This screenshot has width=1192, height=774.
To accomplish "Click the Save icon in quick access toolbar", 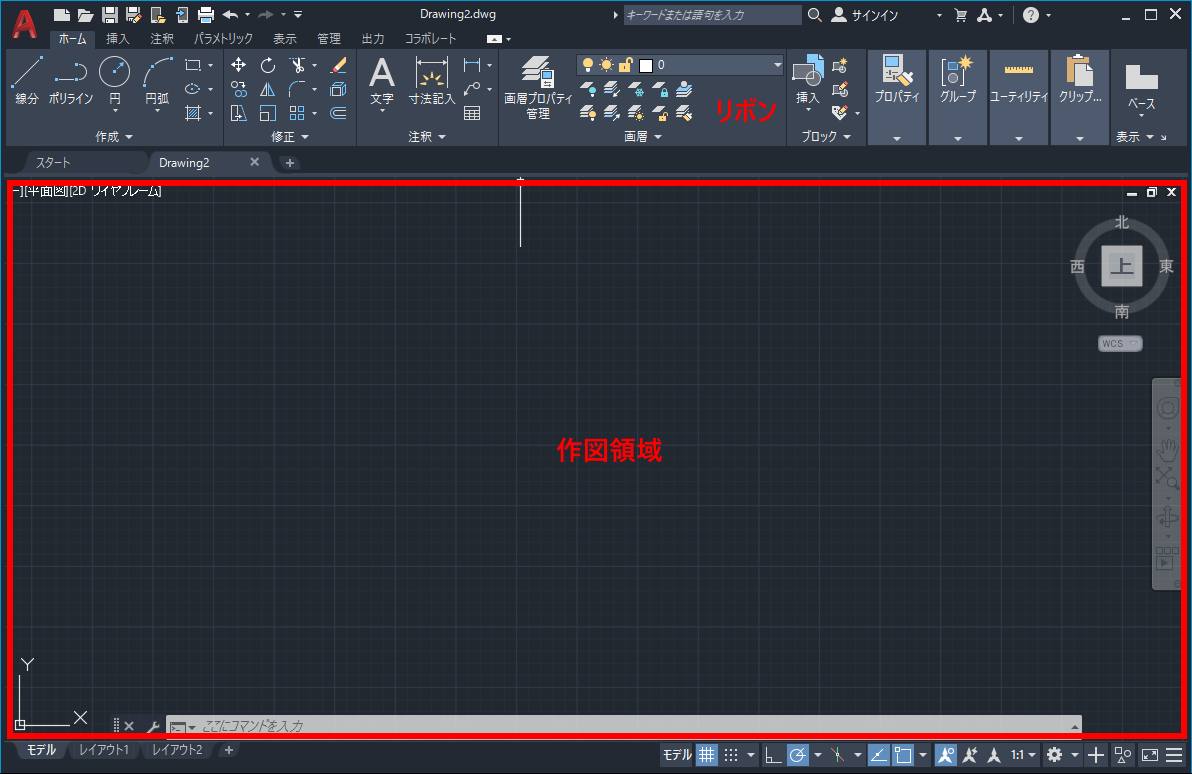I will point(110,14).
